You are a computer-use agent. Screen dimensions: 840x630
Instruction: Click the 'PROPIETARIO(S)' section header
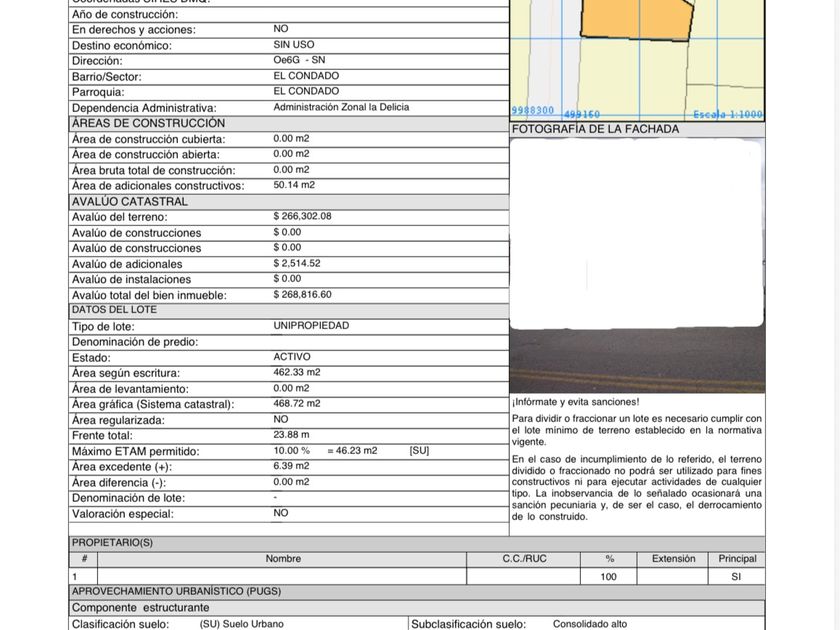tap(112, 543)
